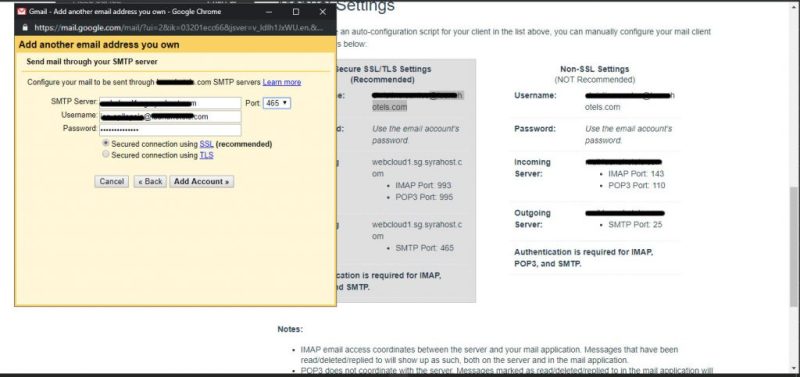Image resolution: width=800 pixels, height=377 pixels.
Task: Click the Add Account » button
Action: (x=202, y=181)
